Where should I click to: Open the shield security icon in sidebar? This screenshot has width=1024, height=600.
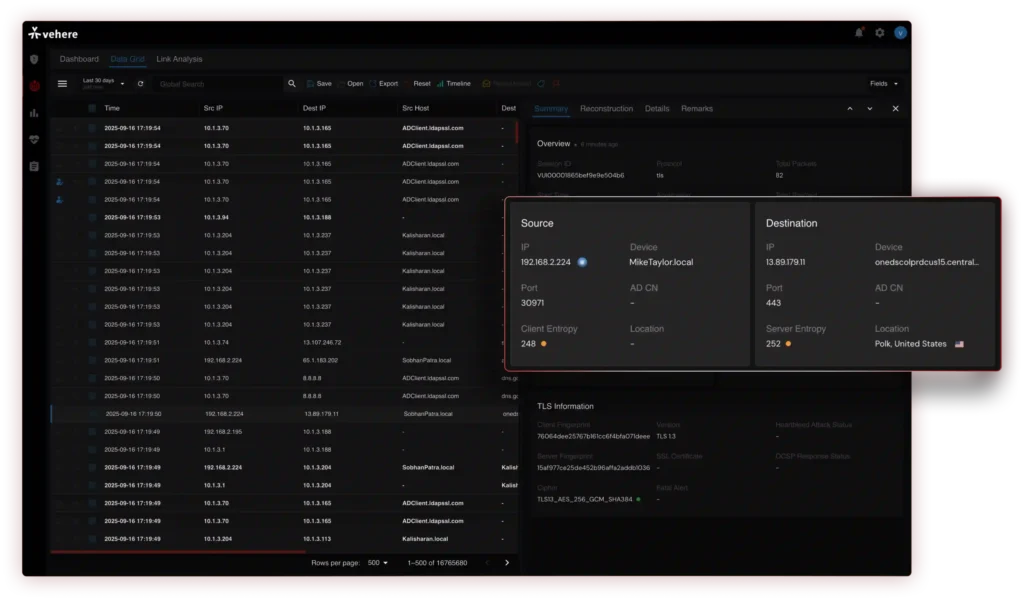tap(34, 59)
